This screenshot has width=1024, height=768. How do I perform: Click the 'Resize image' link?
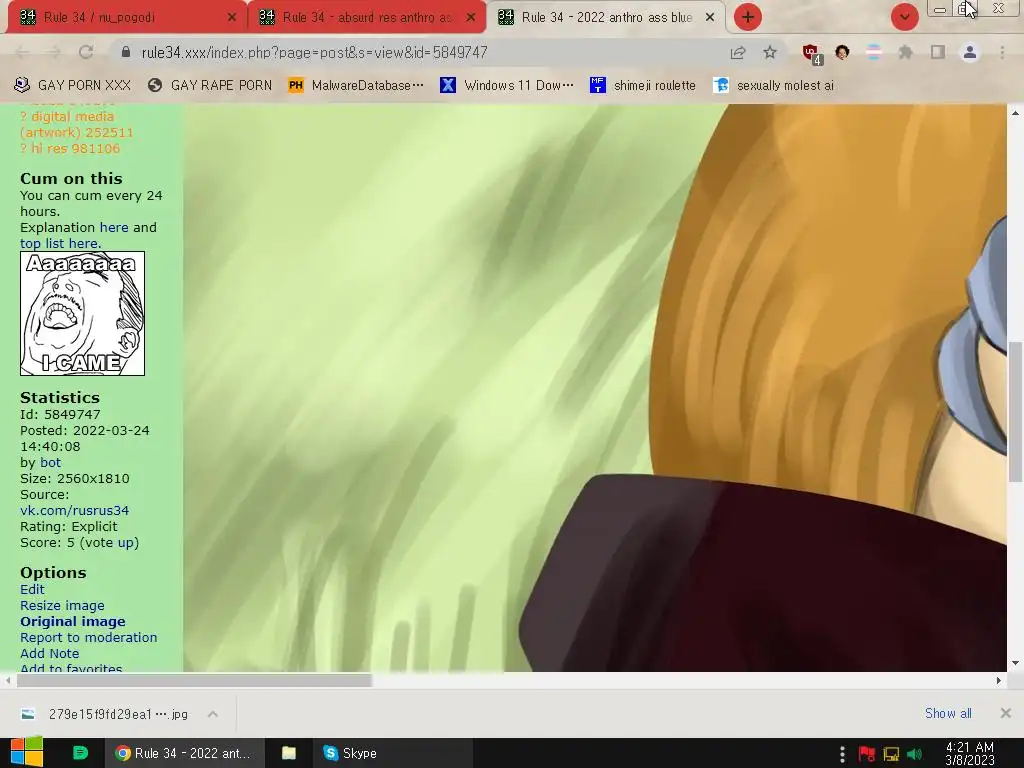62,605
